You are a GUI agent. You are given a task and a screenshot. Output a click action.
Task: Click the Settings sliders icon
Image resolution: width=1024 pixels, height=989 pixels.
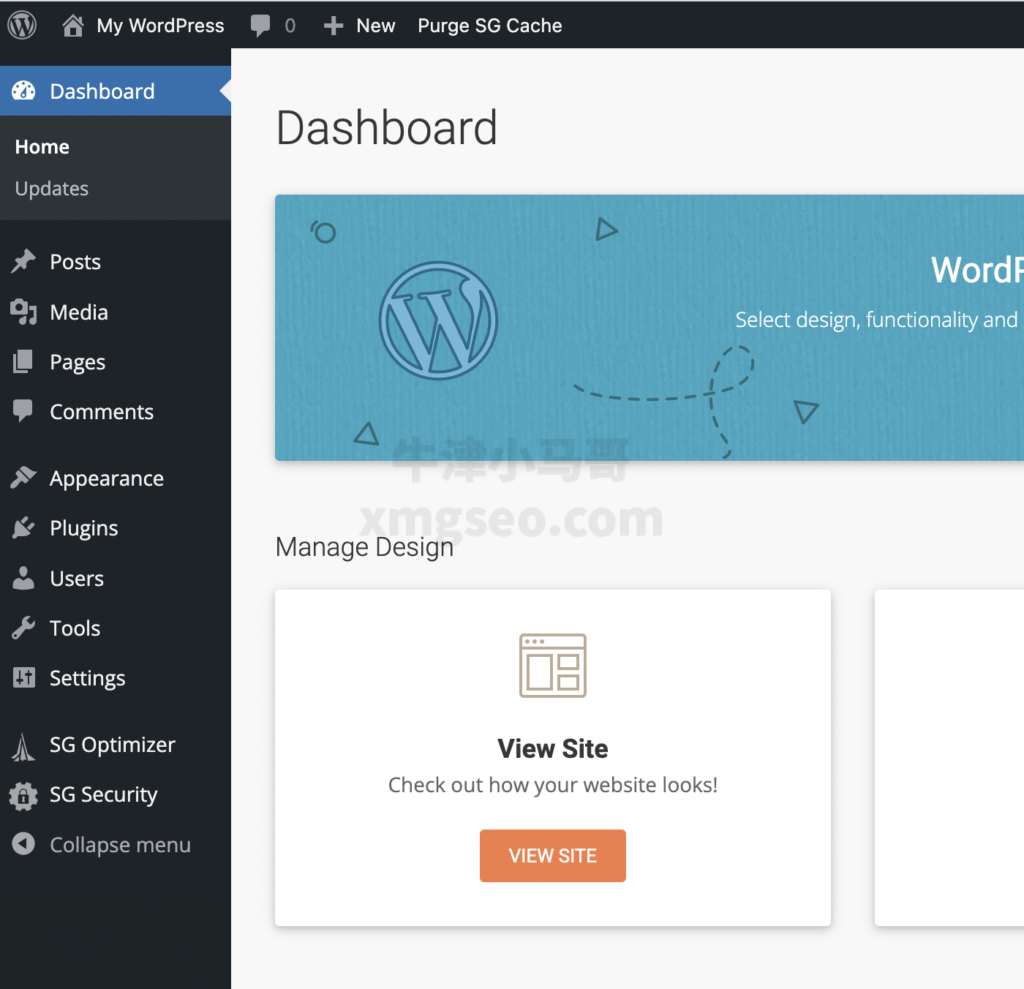[x=24, y=677]
